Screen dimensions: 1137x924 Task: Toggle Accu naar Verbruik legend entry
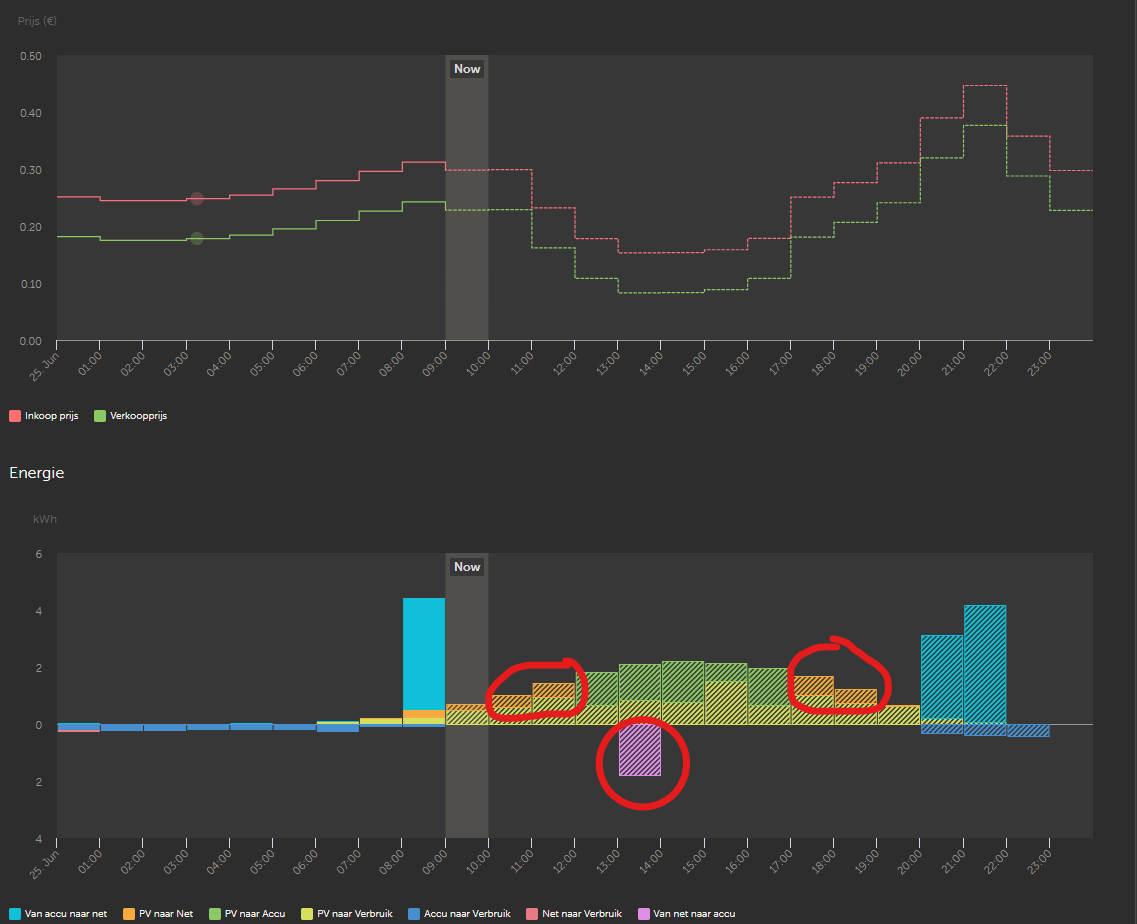coord(459,914)
